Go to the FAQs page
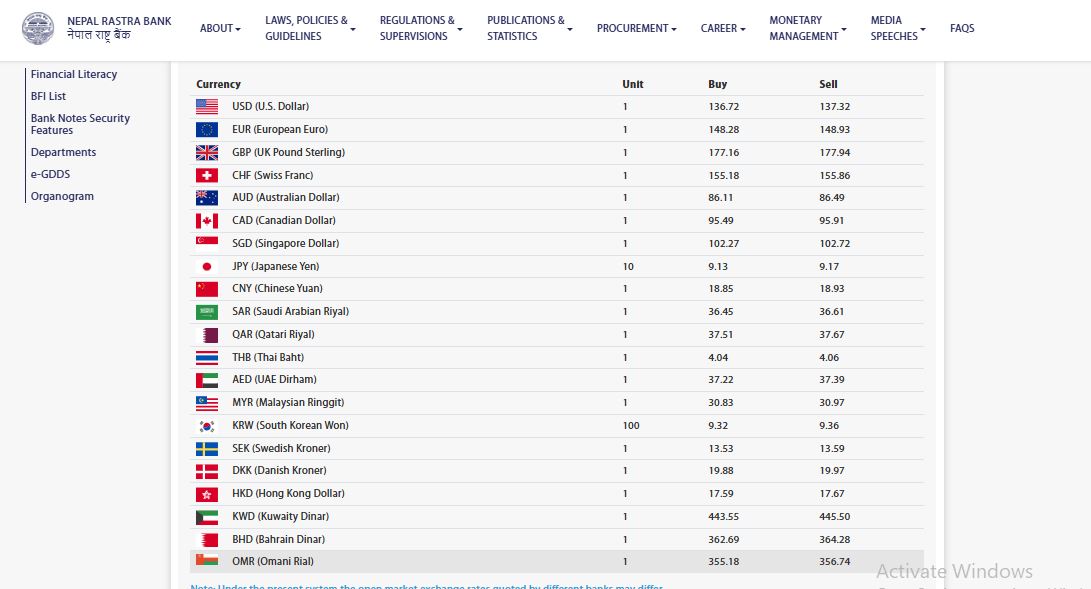 tap(962, 28)
